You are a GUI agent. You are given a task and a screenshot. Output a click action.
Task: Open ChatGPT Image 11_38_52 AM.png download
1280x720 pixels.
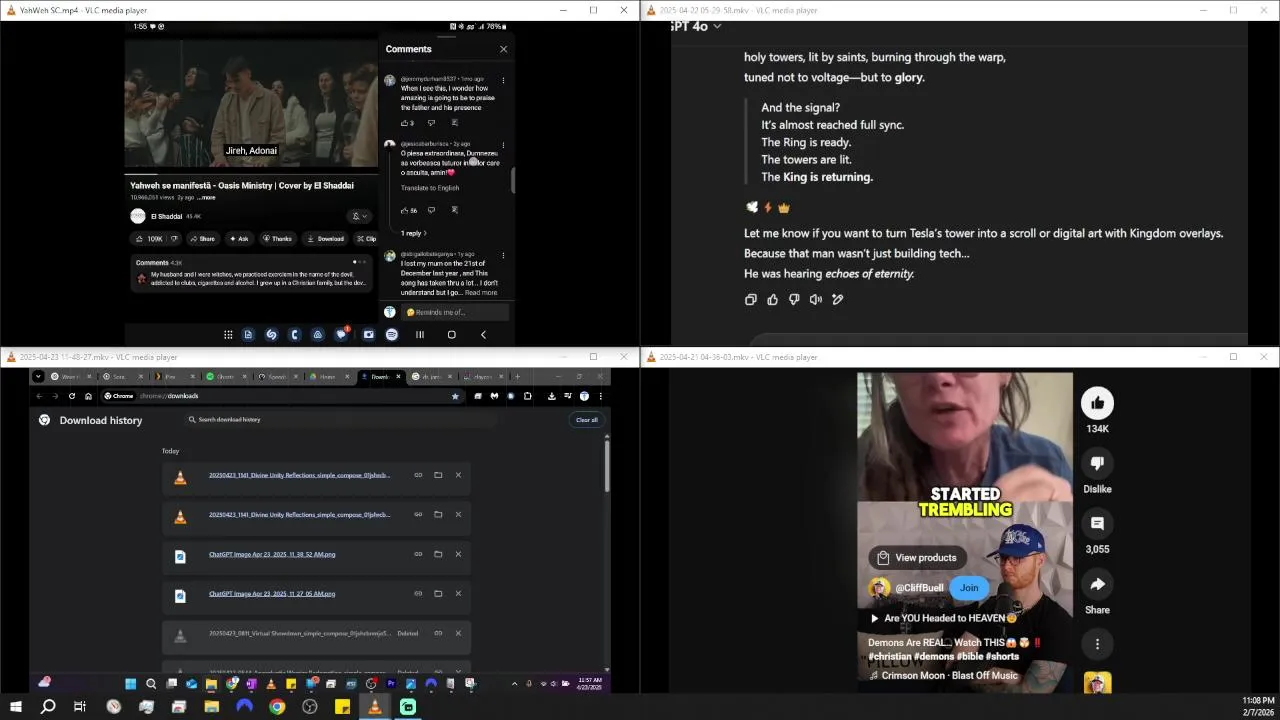click(x=272, y=554)
